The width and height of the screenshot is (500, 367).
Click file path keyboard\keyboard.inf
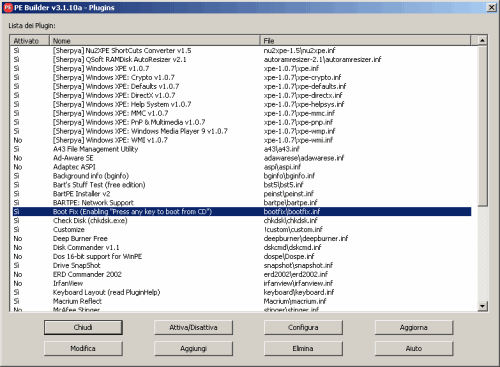(x=299, y=292)
